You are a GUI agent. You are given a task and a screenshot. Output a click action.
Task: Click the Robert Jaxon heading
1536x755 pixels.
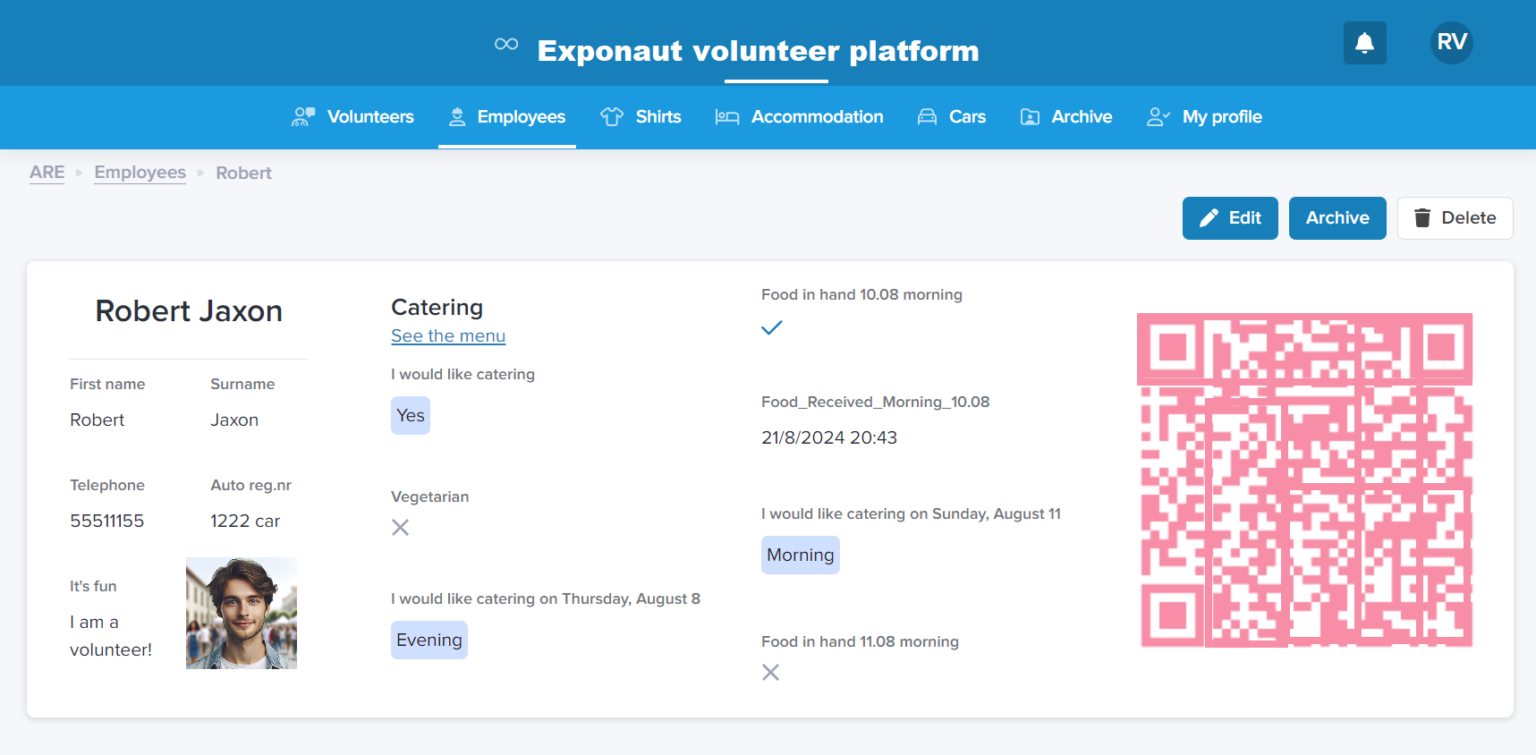click(x=189, y=311)
